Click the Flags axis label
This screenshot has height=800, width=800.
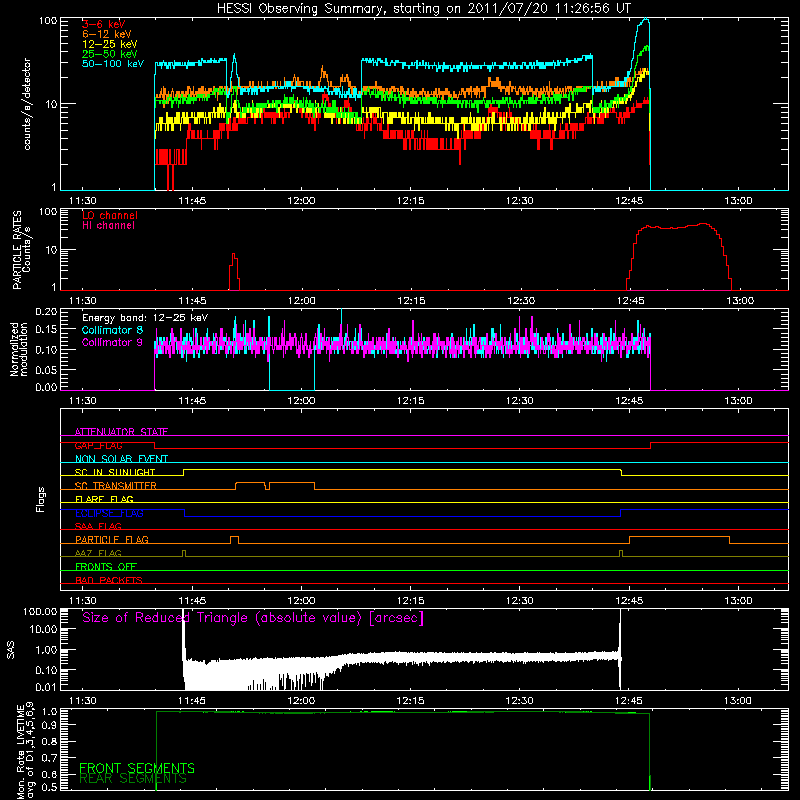coord(41,499)
